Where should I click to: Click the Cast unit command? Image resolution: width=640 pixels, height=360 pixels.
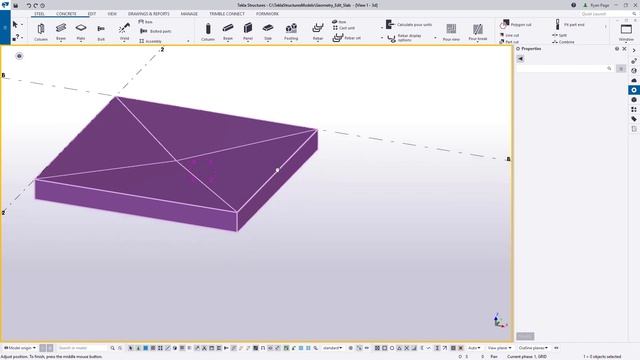(x=343, y=28)
